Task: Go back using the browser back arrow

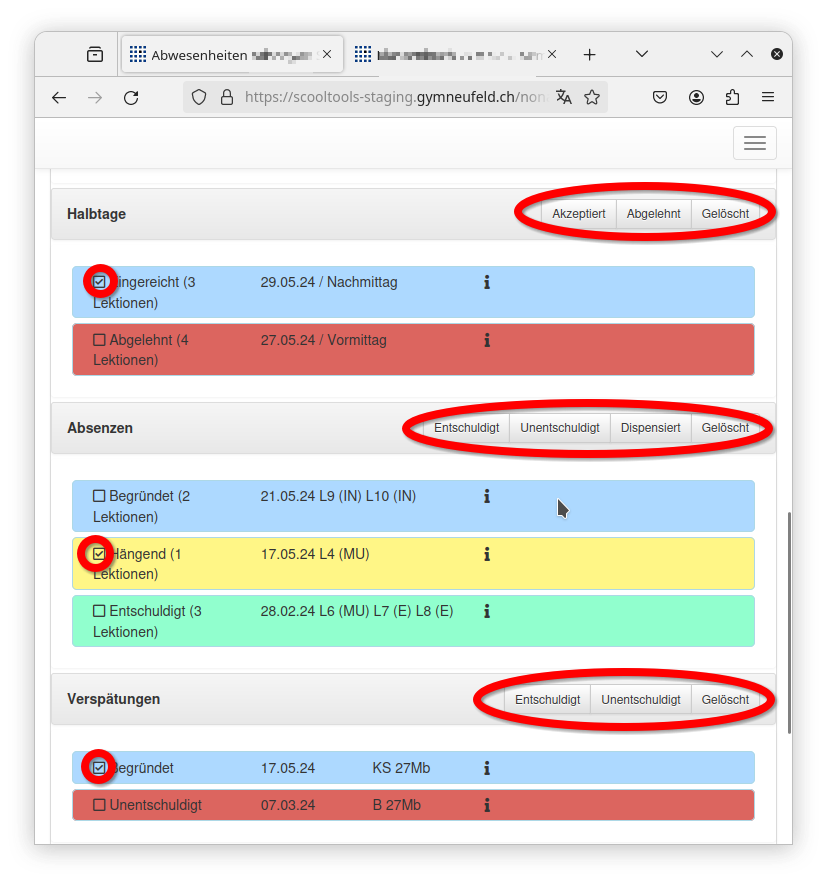Action: coord(59,97)
